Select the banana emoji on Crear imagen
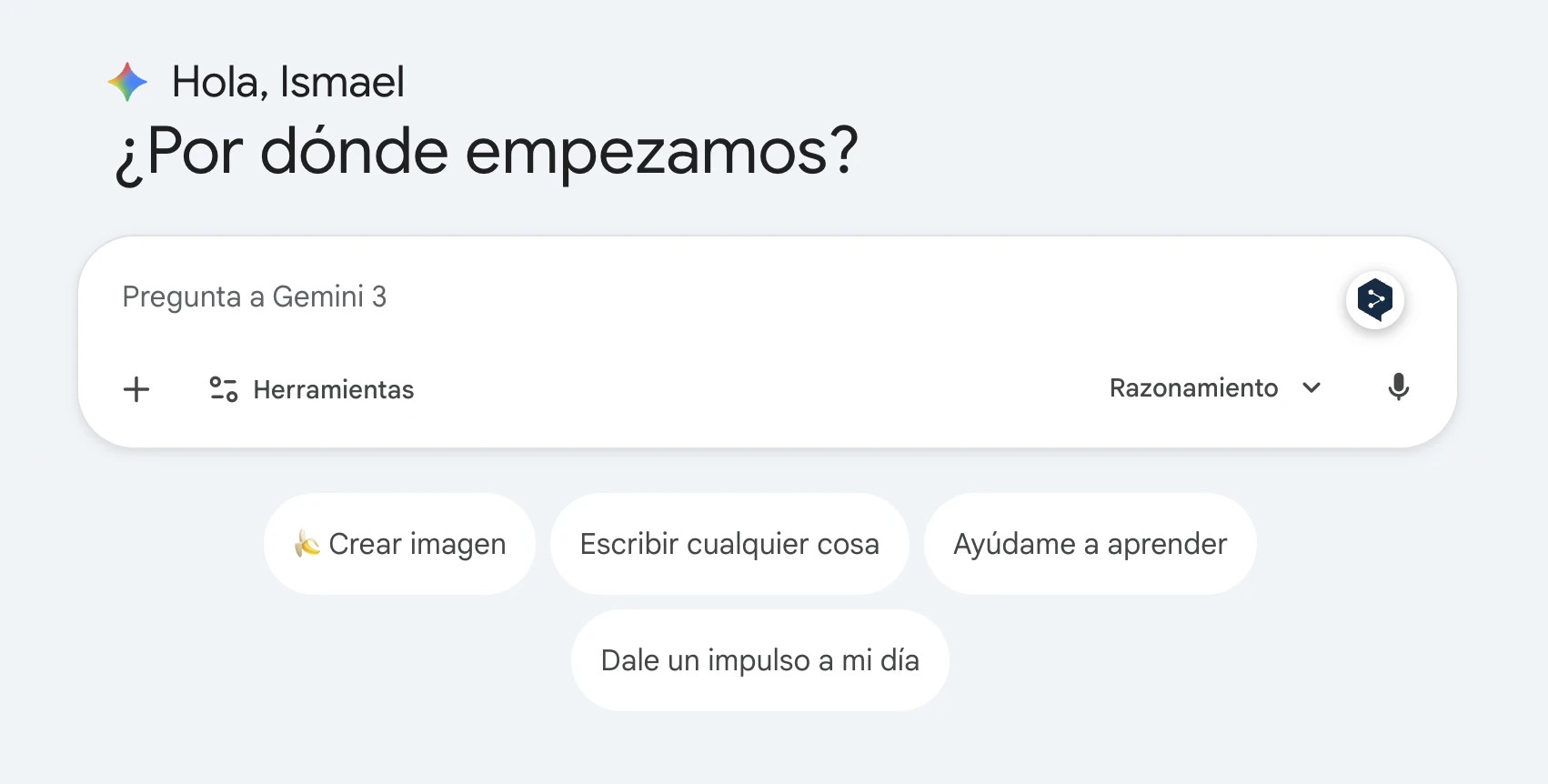 pyautogui.click(x=307, y=543)
